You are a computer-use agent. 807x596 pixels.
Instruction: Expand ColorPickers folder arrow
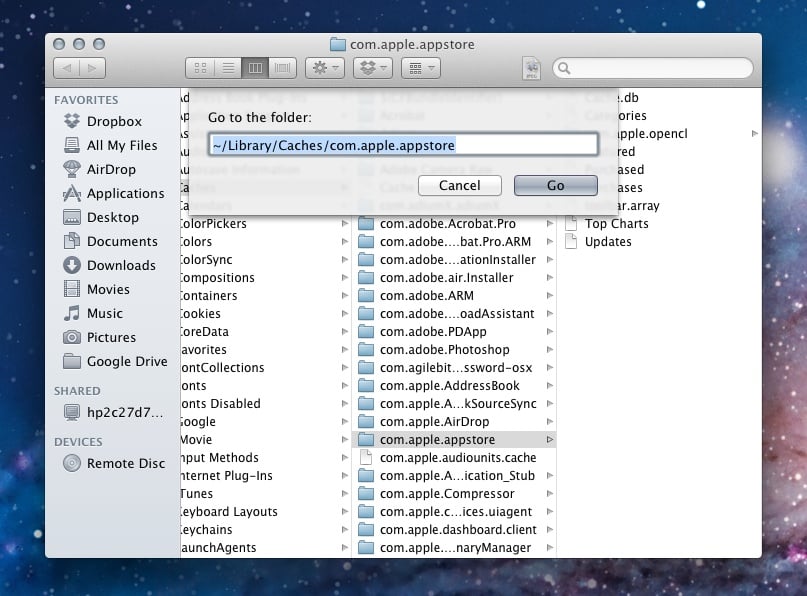[344, 223]
